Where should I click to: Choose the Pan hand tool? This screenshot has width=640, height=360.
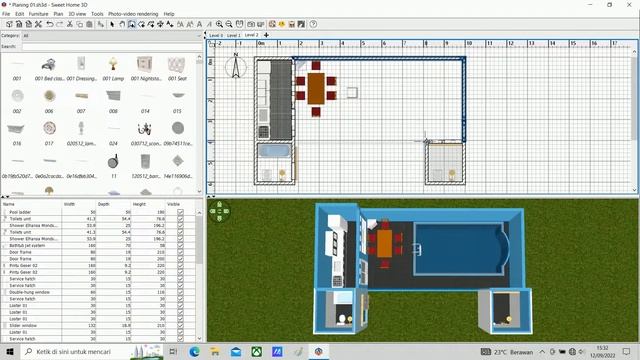pos(122,24)
